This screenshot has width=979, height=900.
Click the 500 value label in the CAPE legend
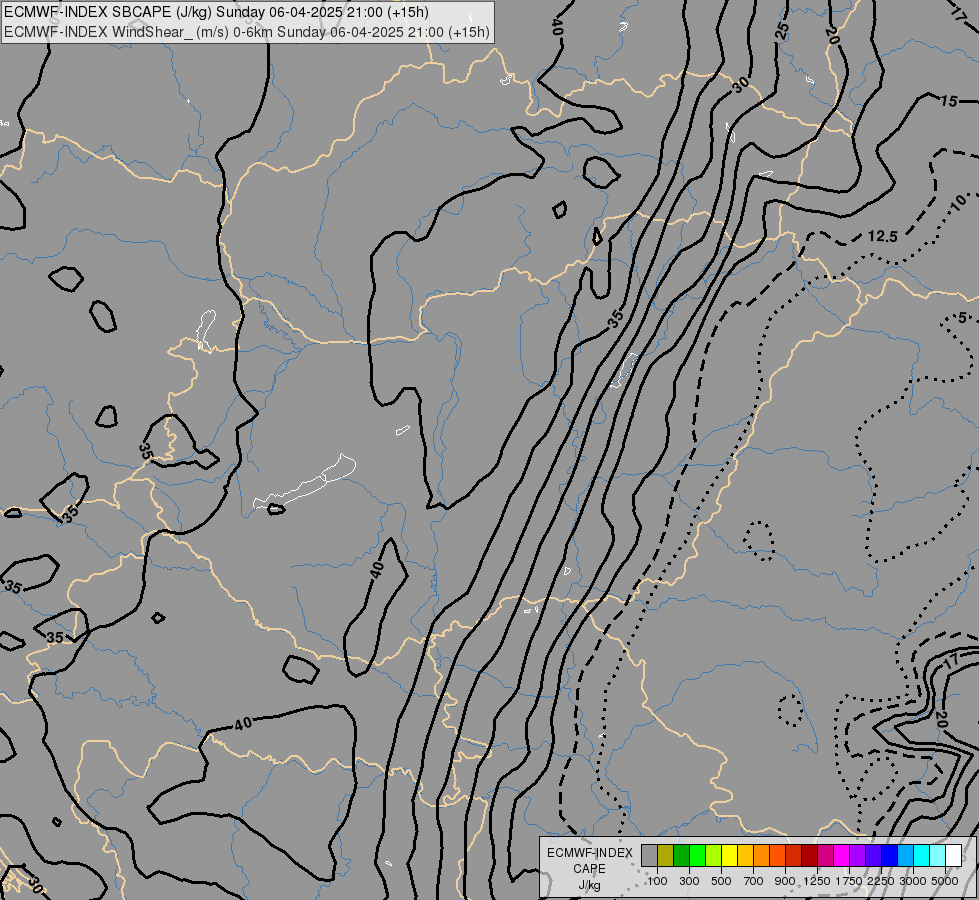pos(721,881)
